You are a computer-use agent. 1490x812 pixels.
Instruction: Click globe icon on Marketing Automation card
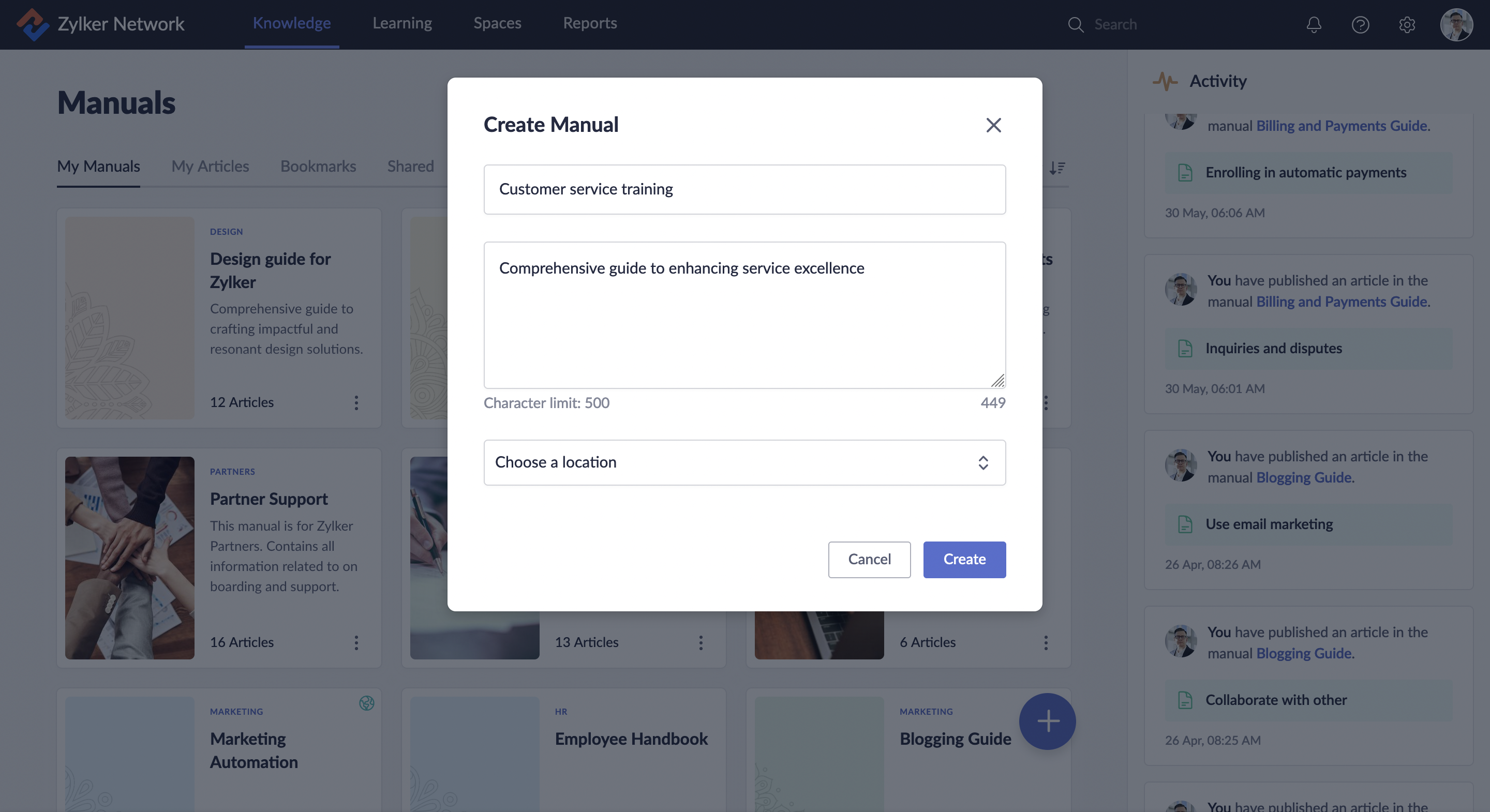(367, 703)
